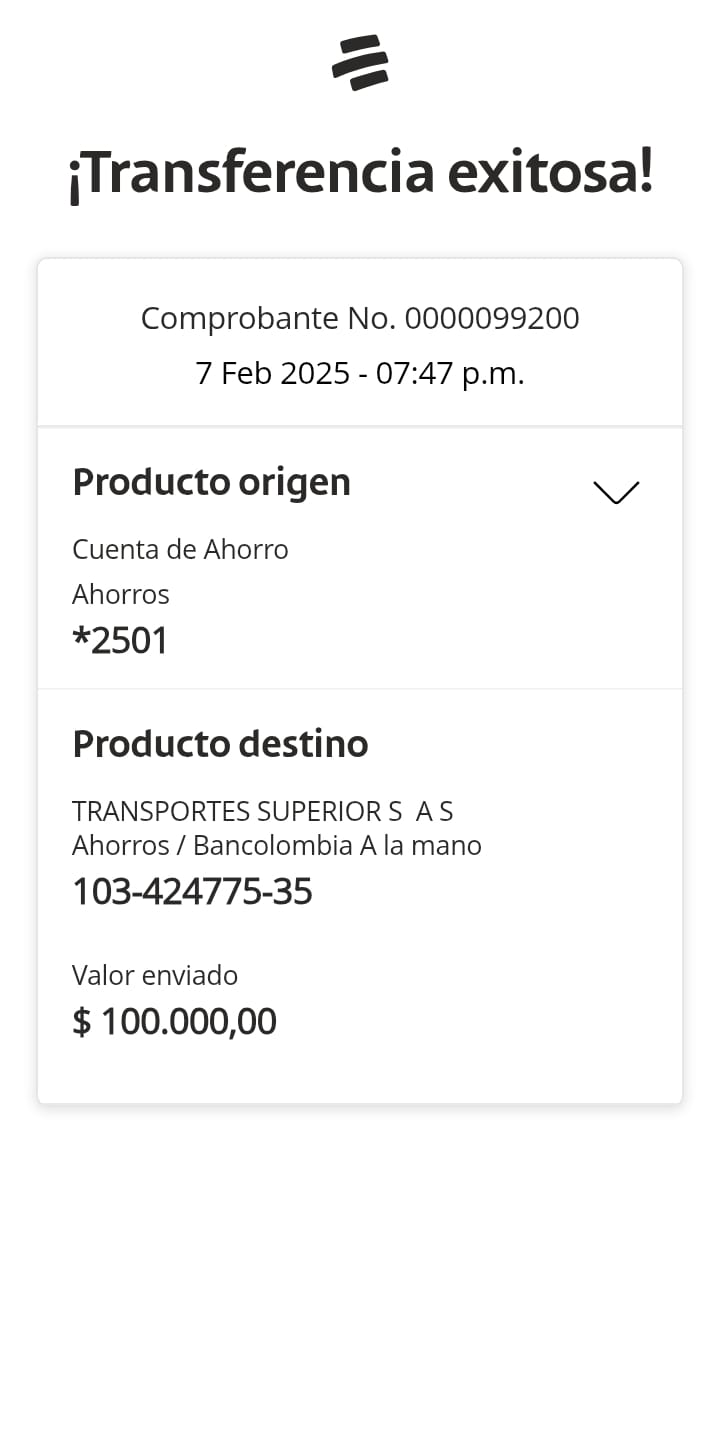The width and height of the screenshot is (720, 1429).
Task: Tap the time 07:47 p.m.
Action: tap(450, 373)
